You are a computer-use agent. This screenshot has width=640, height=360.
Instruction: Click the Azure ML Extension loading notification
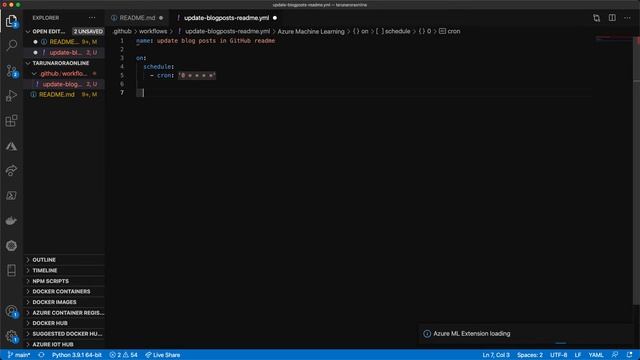(x=527, y=334)
